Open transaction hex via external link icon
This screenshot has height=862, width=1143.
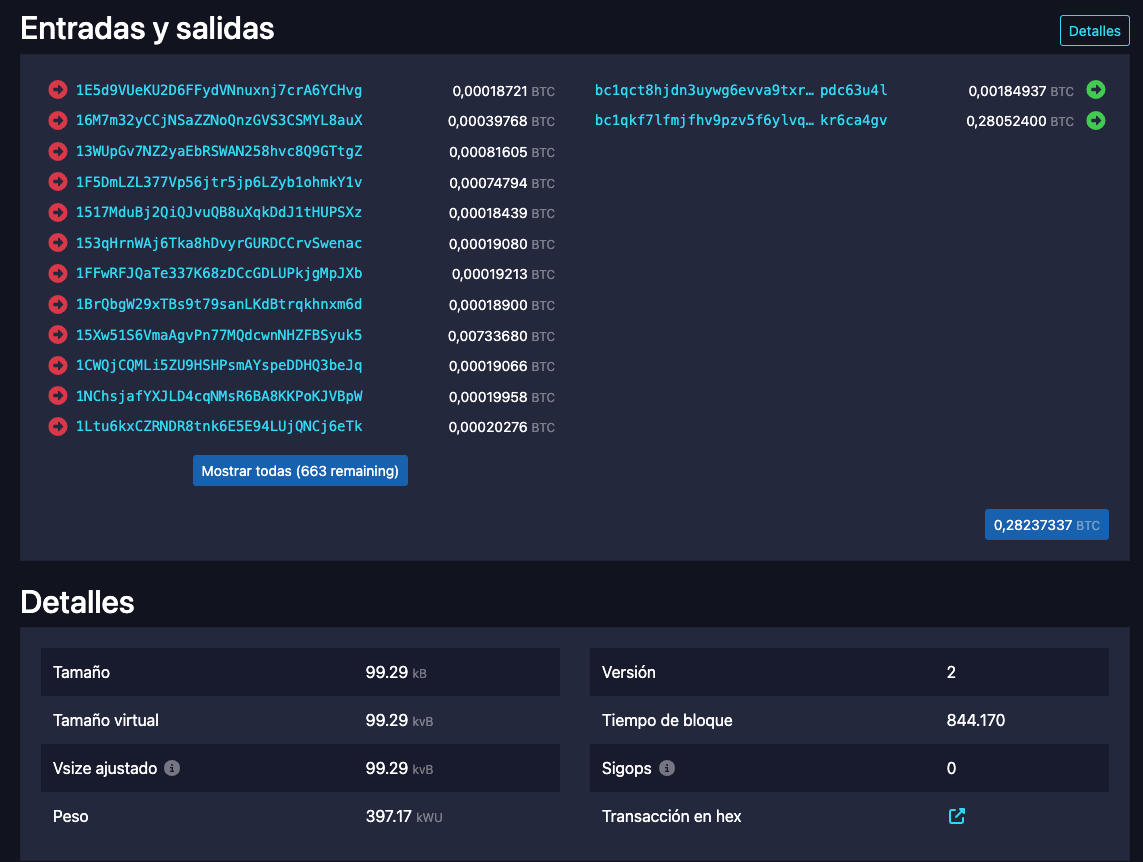(x=957, y=816)
